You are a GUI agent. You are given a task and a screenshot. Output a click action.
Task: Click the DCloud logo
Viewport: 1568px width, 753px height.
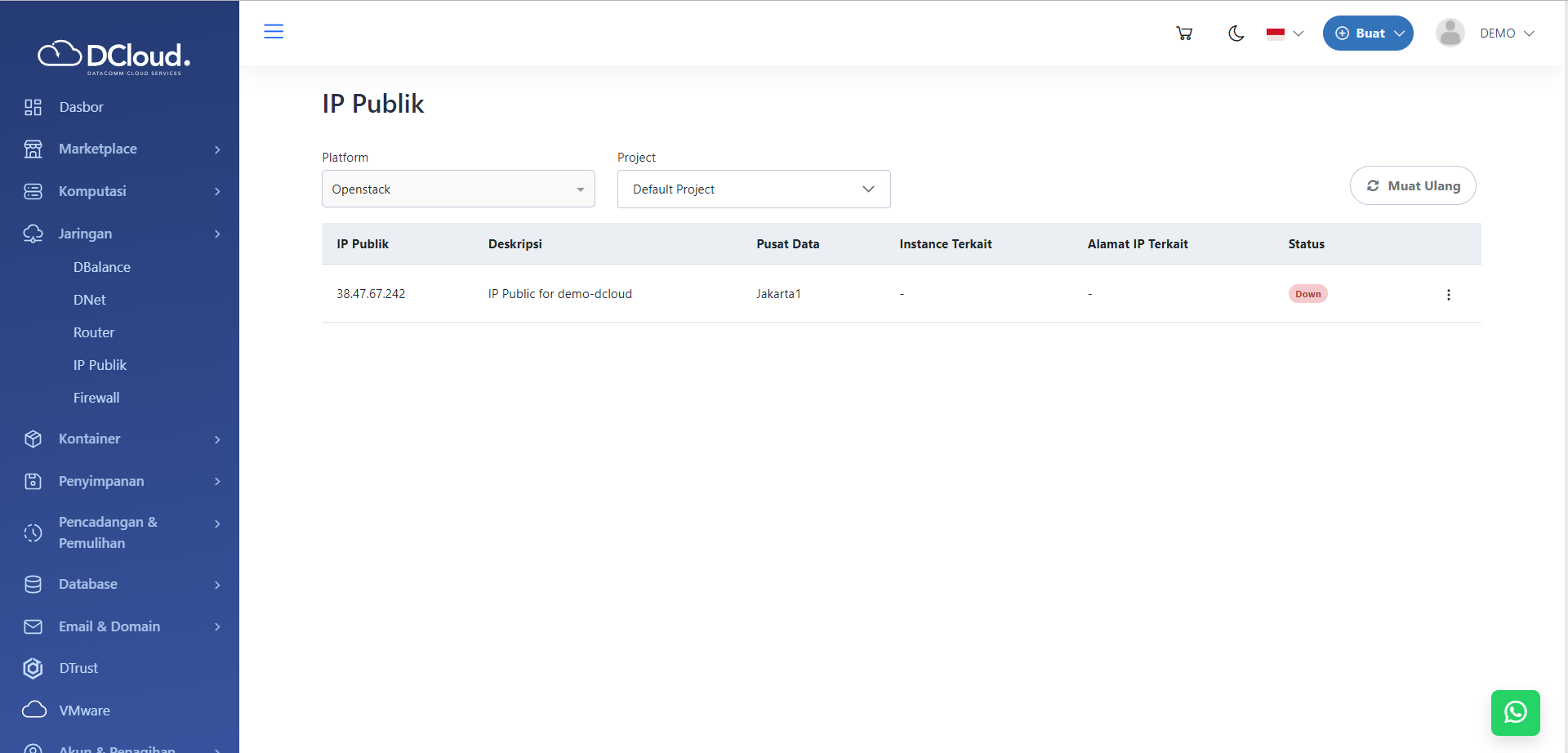tap(113, 56)
